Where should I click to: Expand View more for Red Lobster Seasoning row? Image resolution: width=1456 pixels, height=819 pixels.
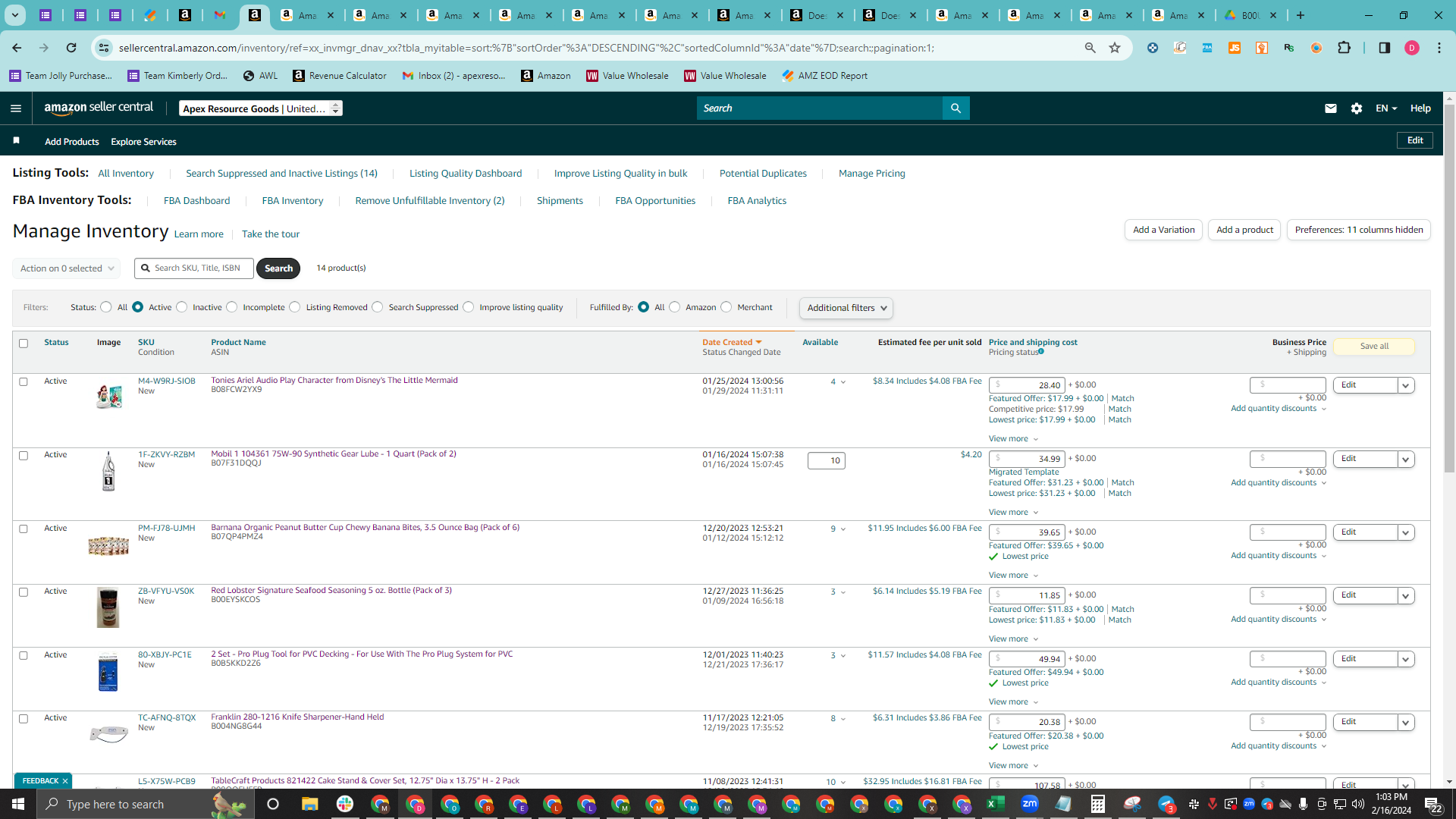click(1013, 639)
